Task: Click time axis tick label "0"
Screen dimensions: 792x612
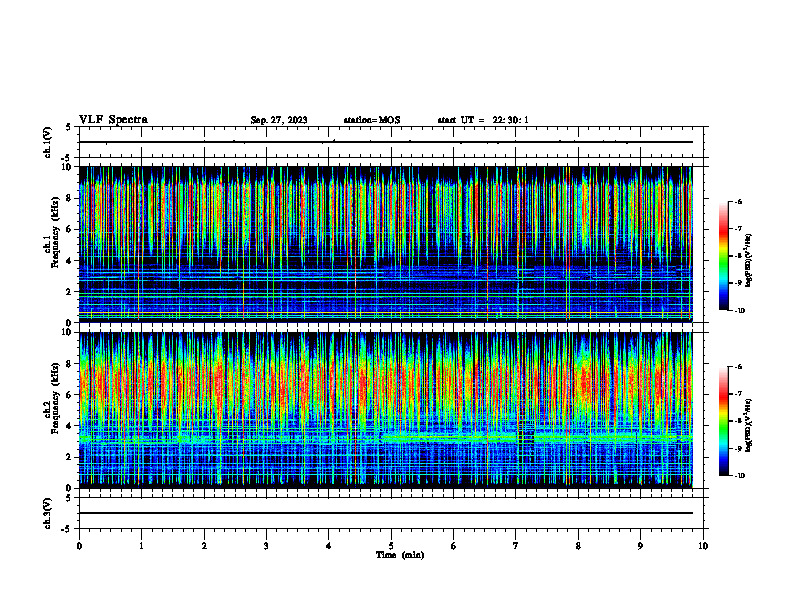Action: click(x=79, y=546)
